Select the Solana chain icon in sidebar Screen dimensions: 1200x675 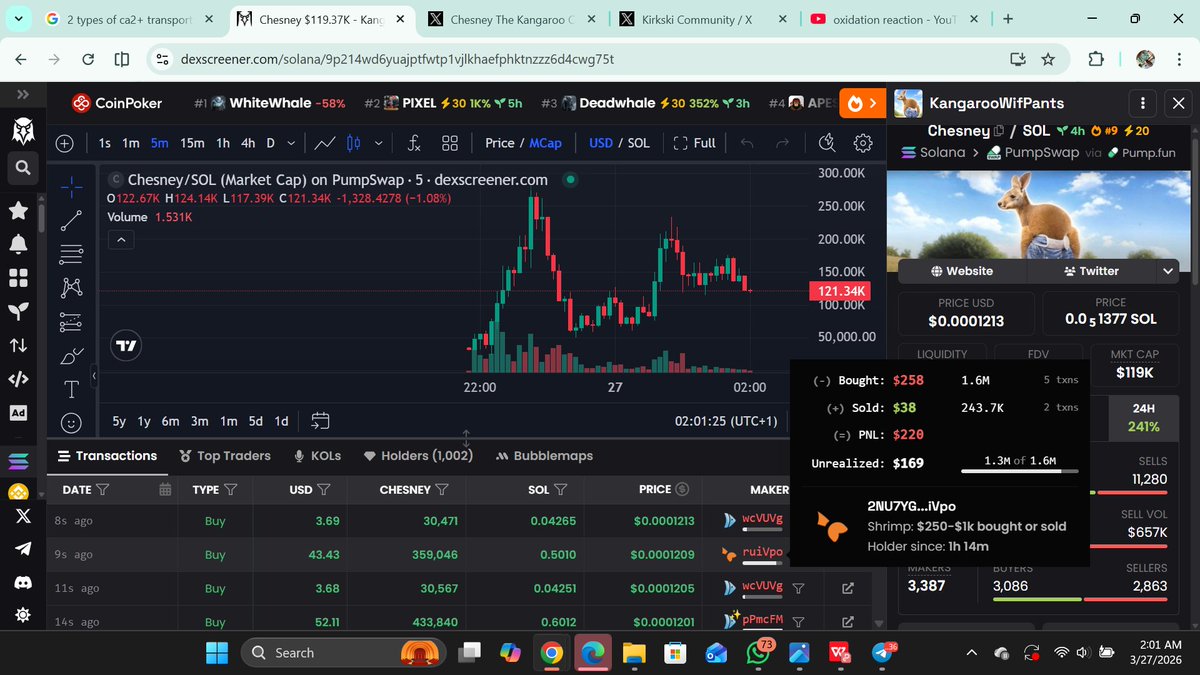20,461
